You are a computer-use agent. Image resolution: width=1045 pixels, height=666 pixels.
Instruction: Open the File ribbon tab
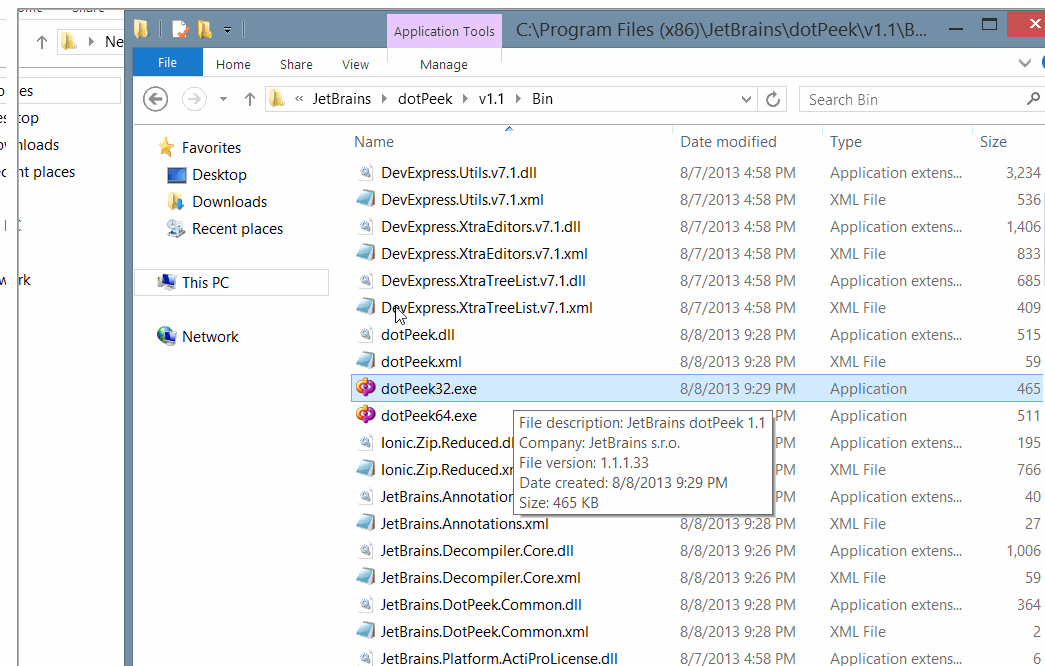click(167, 62)
